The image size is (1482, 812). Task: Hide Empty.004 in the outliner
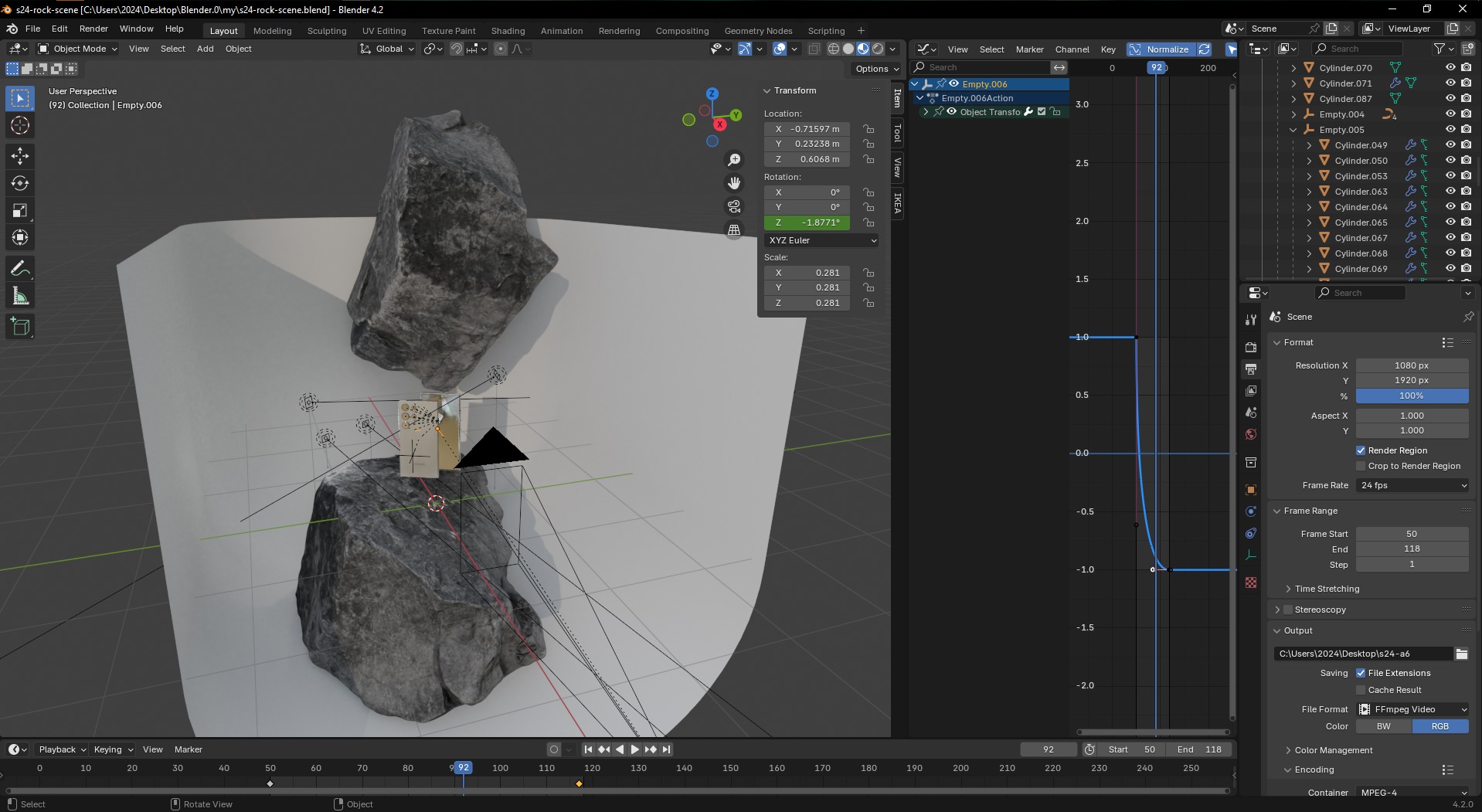pos(1450,114)
